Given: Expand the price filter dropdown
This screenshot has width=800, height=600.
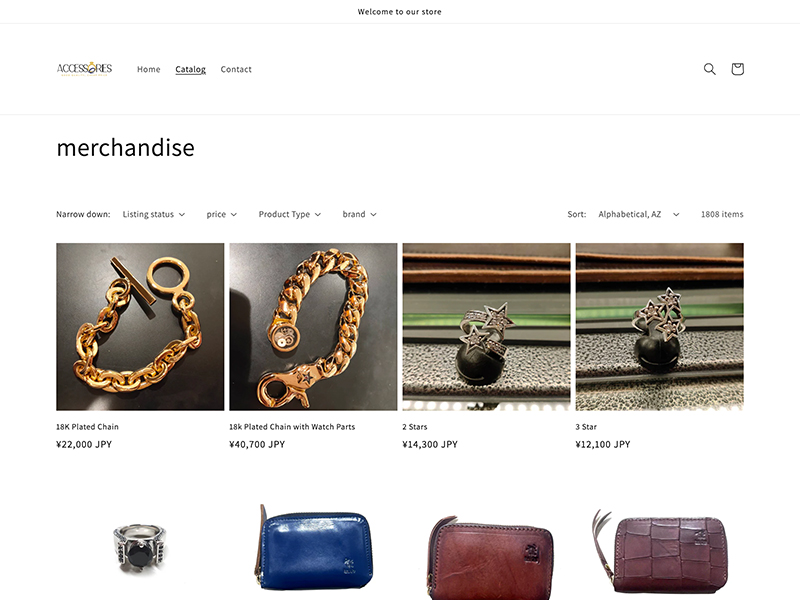Looking at the screenshot, I should (221, 214).
